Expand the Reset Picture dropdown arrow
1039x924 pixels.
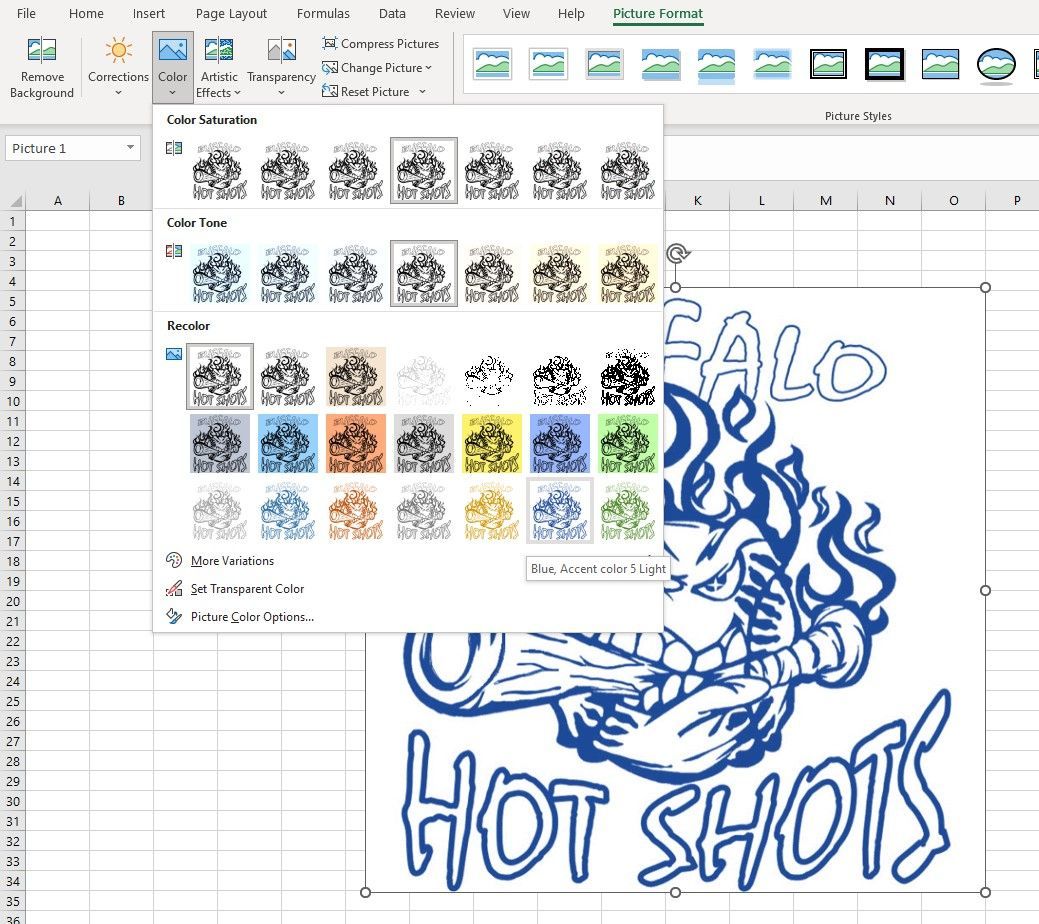422,91
